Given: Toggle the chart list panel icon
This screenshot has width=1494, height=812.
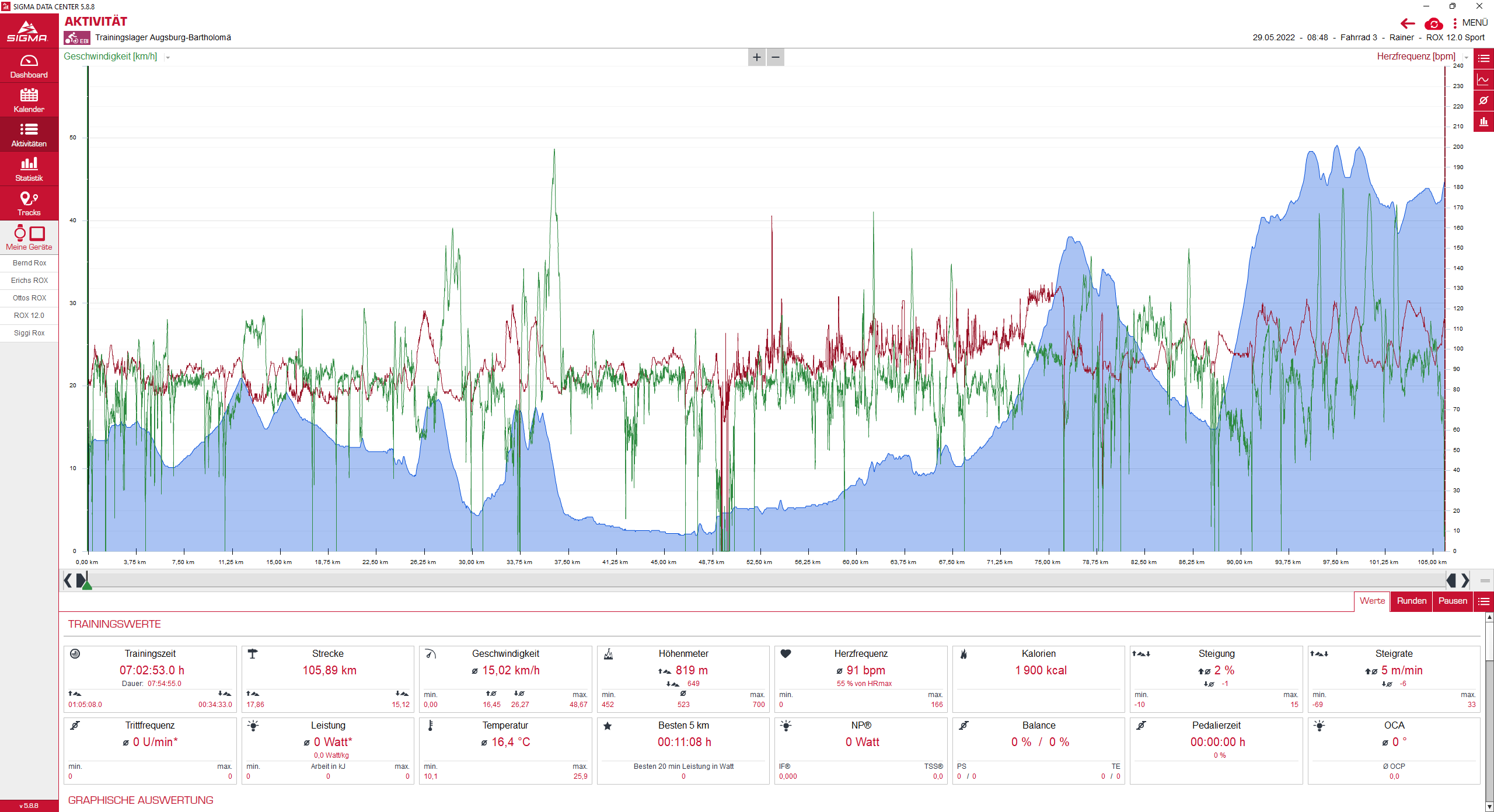Looking at the screenshot, I should click(1483, 58).
